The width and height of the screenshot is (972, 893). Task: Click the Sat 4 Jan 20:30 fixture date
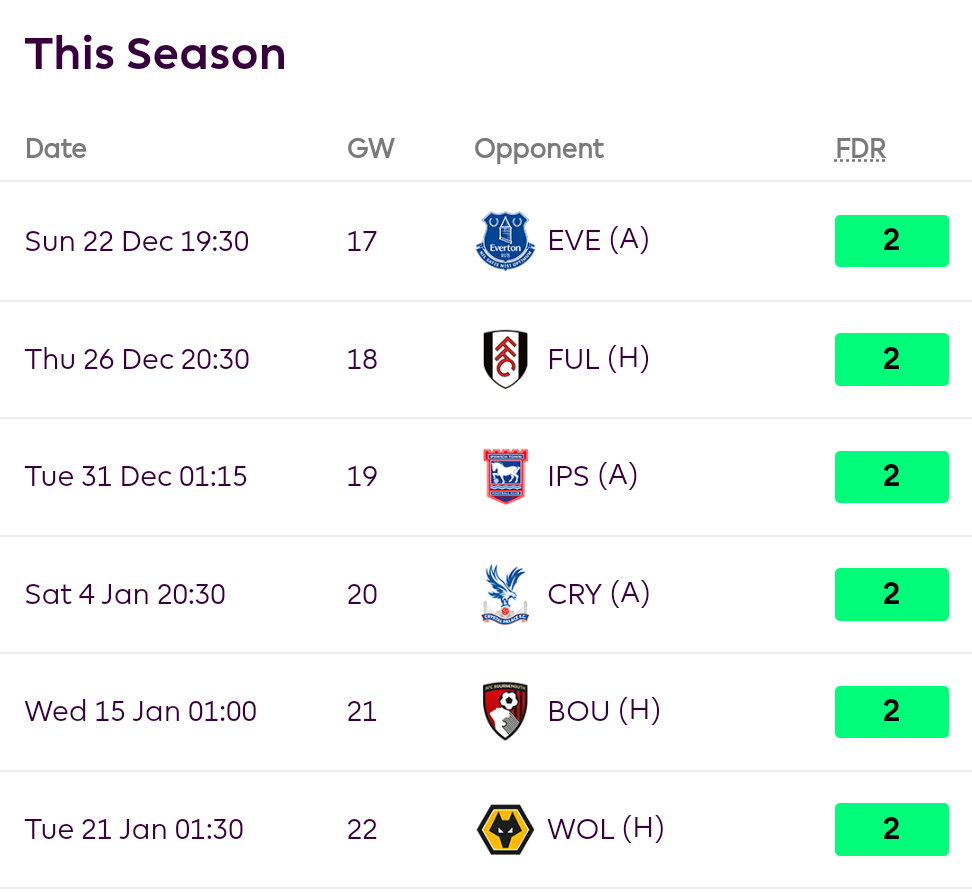pos(125,594)
